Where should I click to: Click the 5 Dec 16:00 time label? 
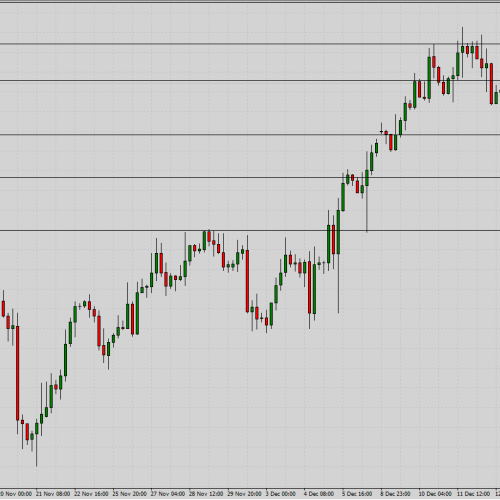coord(357,494)
